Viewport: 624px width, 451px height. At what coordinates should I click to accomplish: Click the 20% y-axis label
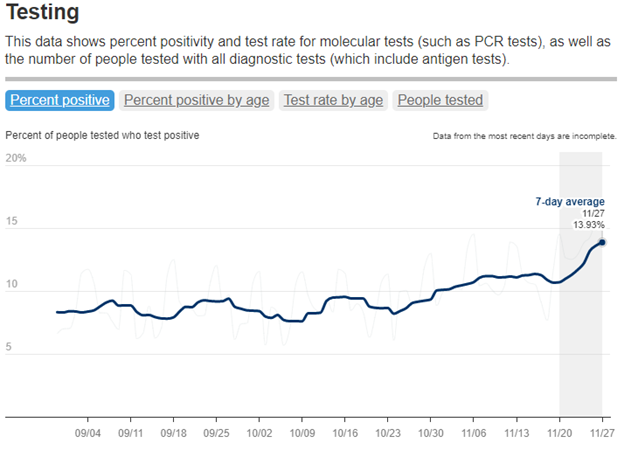click(15, 159)
